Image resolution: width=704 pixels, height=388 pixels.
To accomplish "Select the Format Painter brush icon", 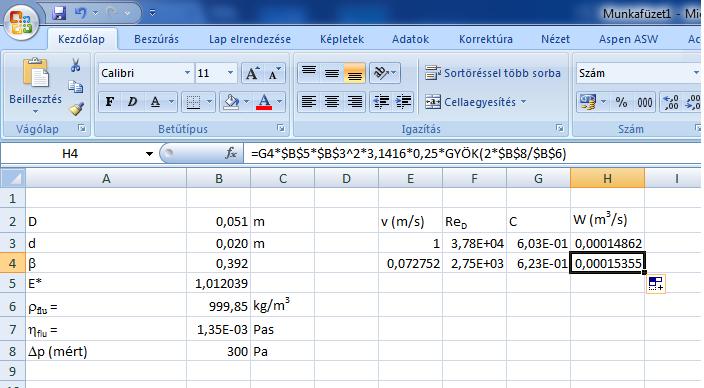I will click(76, 108).
